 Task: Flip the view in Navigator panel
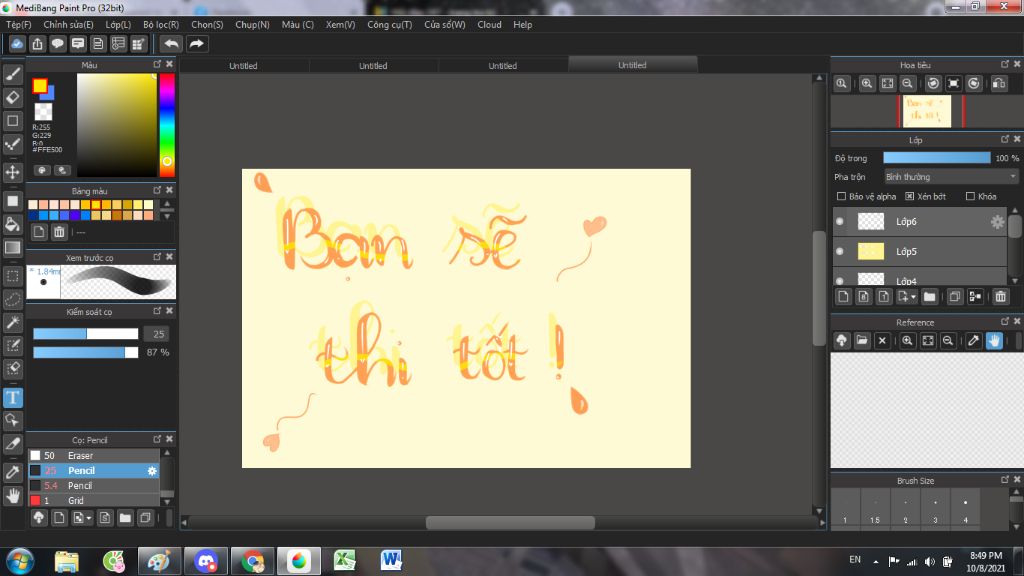999,84
